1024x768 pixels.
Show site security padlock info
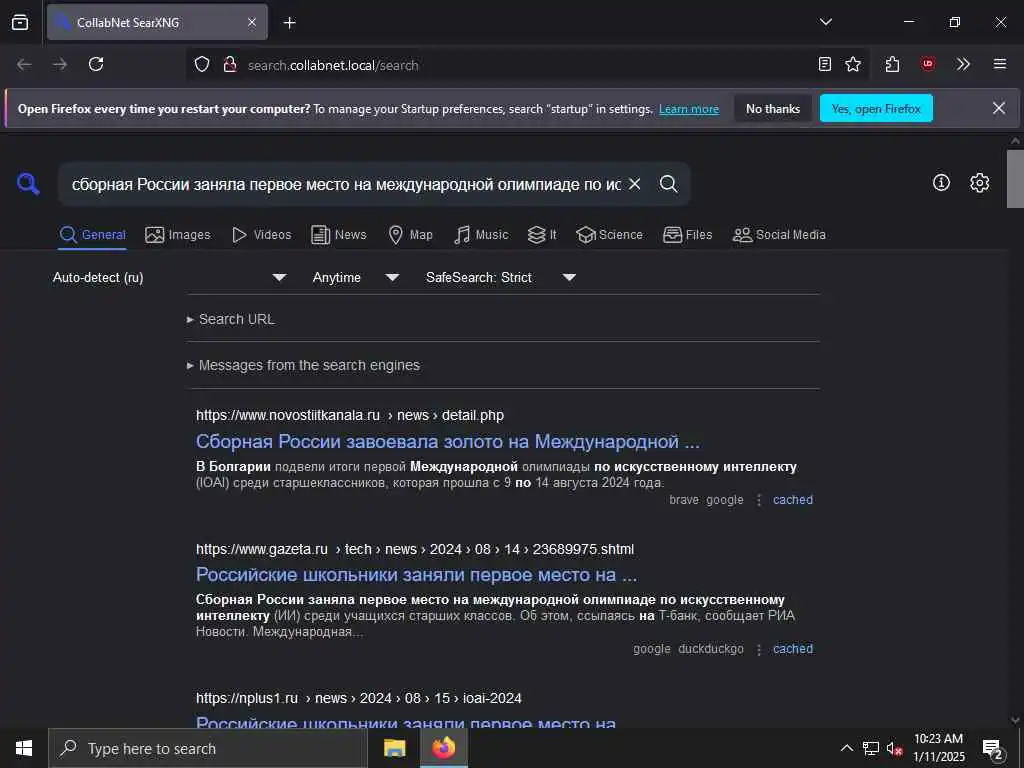229,65
